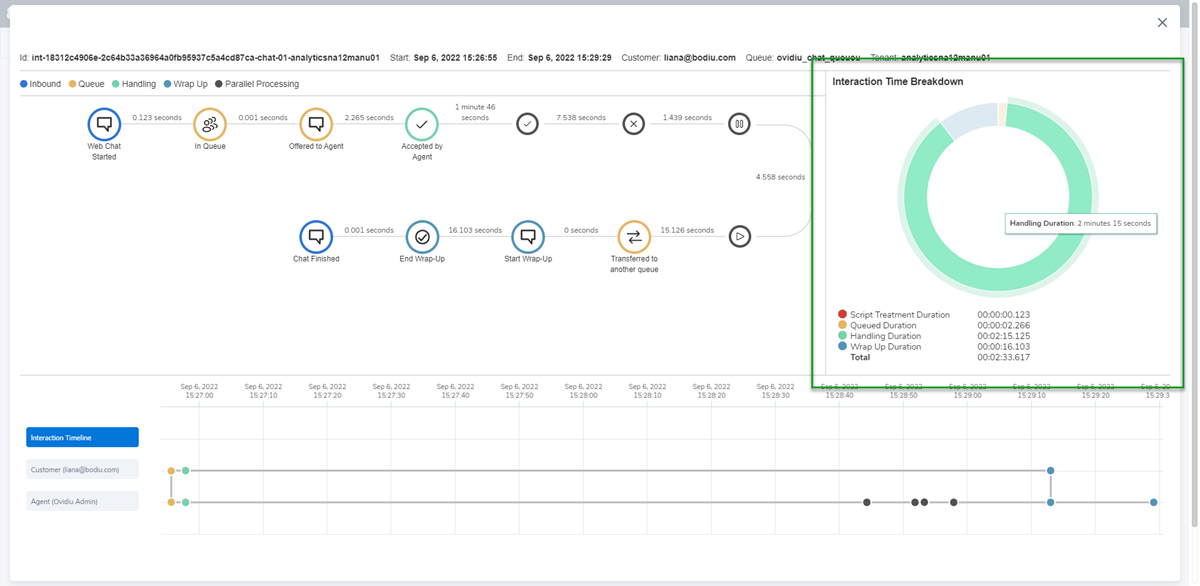
Task: Click the '0.123 seconds' connector label
Action: click(x=157, y=117)
